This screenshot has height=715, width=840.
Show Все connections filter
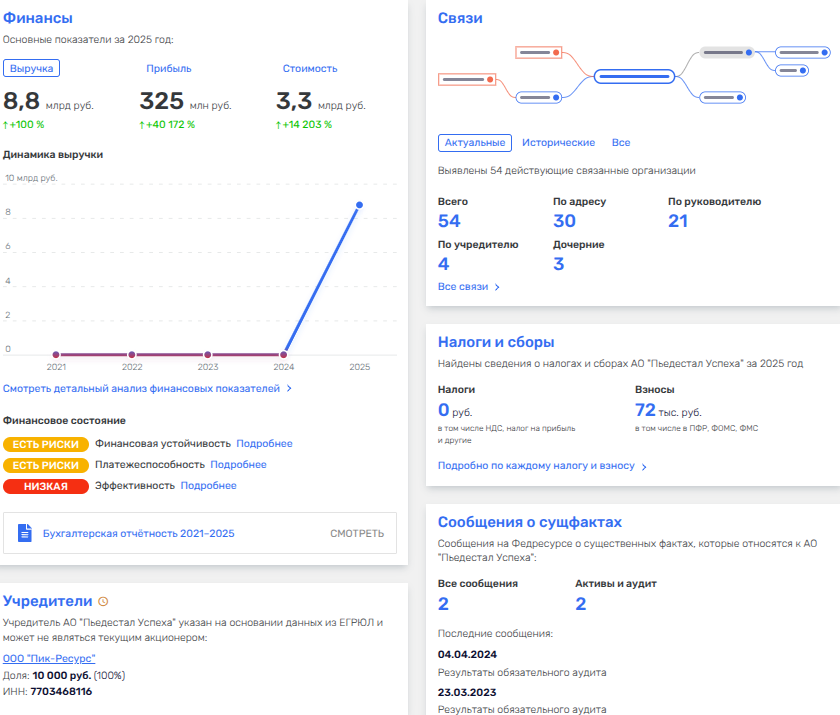pos(621,142)
